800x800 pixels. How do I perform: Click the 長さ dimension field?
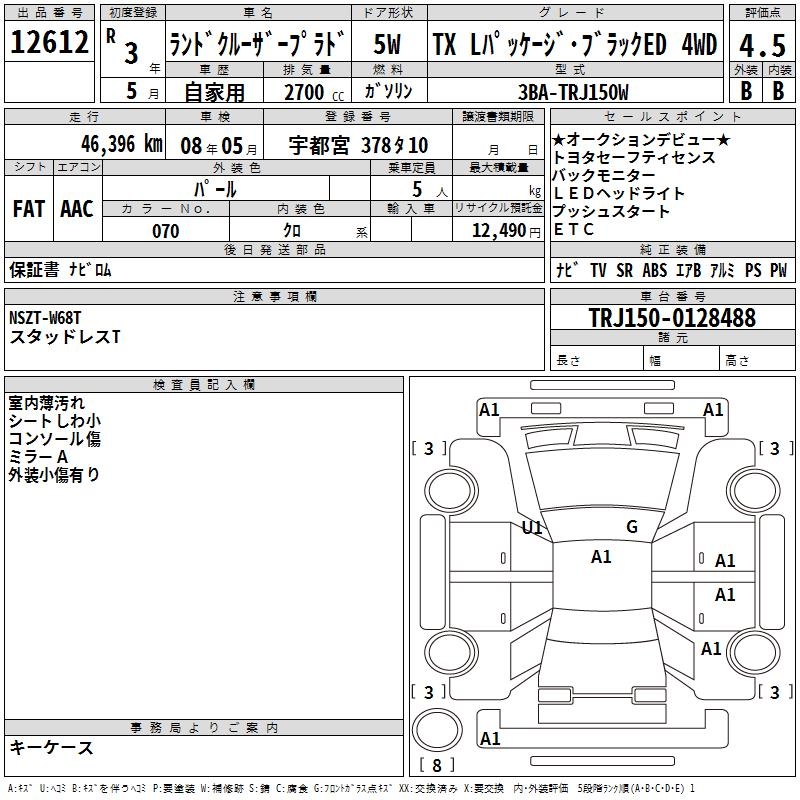click(596, 360)
